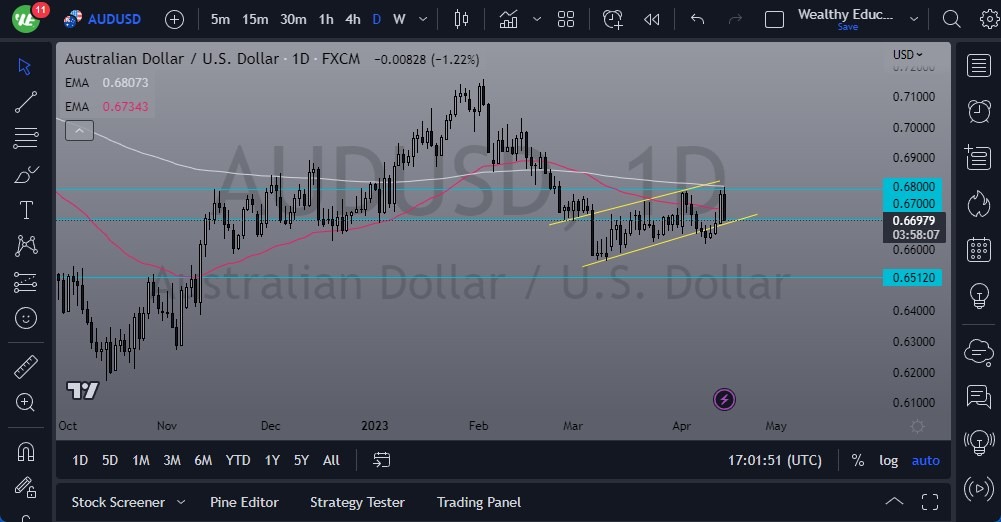
Task: Expand the timeframe interval dropdown
Action: (x=423, y=20)
